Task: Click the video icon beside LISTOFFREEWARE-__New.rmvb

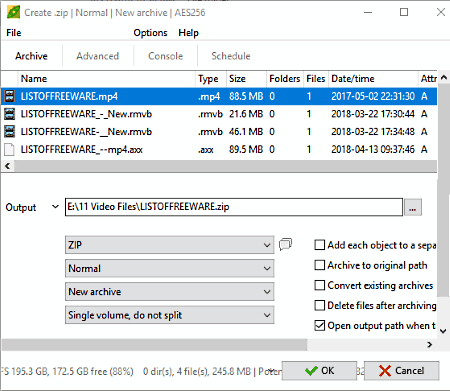Action: pos(9,132)
